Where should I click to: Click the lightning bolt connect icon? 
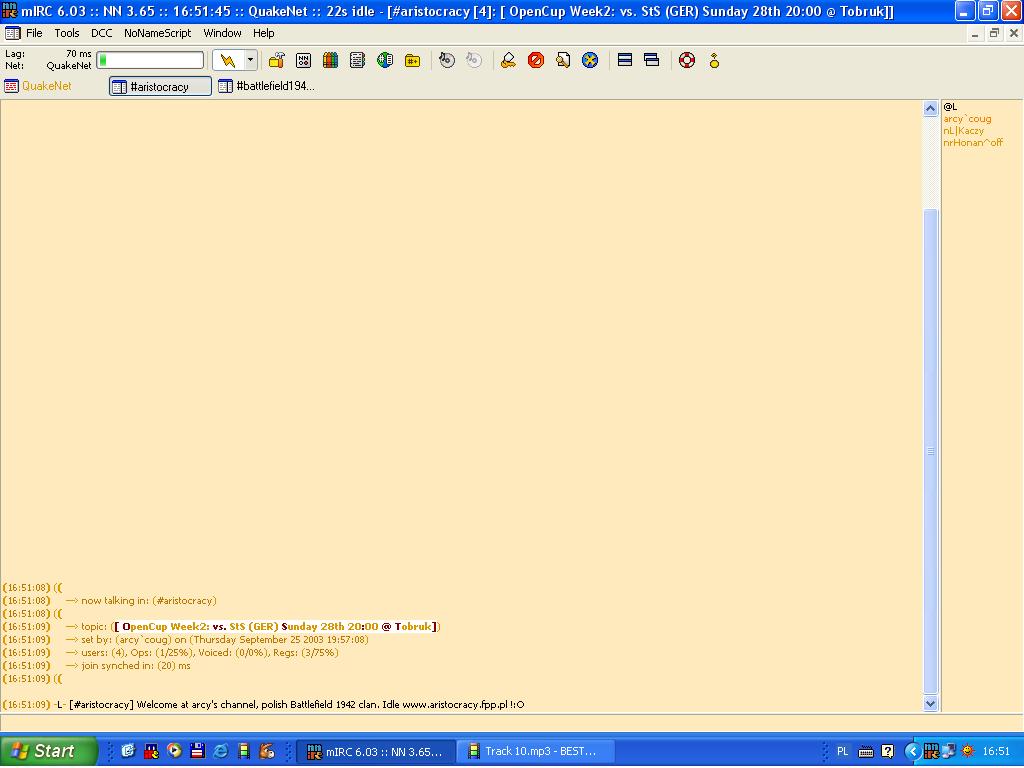pyautogui.click(x=228, y=60)
